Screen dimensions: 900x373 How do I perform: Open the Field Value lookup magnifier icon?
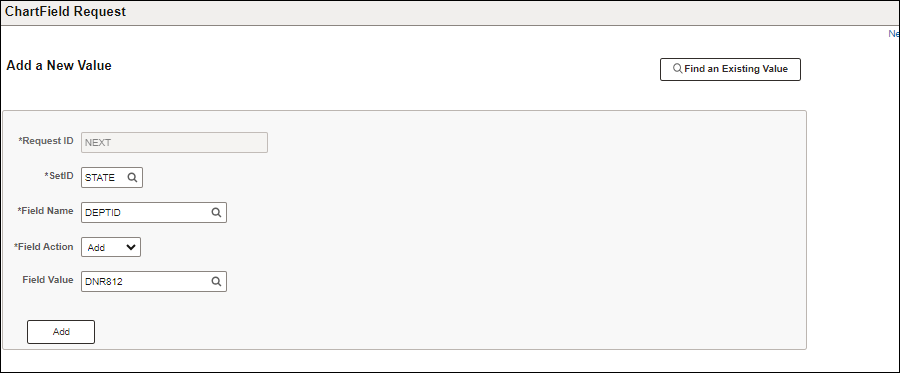[x=216, y=282]
